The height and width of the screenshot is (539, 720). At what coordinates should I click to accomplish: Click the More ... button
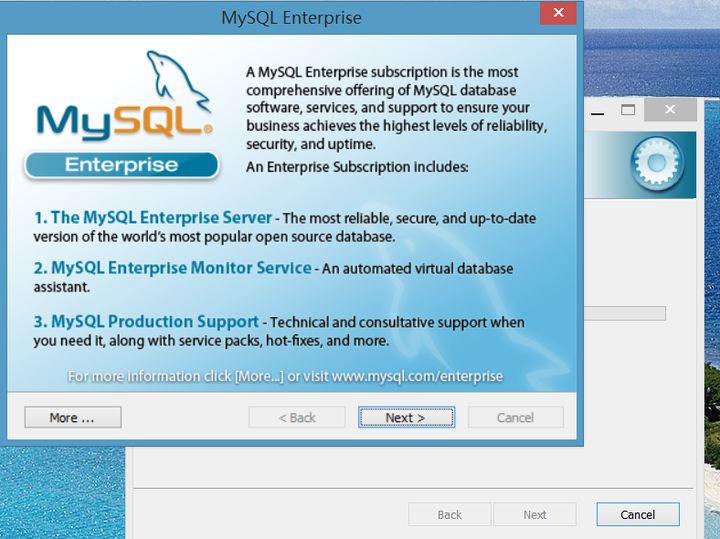coord(73,417)
